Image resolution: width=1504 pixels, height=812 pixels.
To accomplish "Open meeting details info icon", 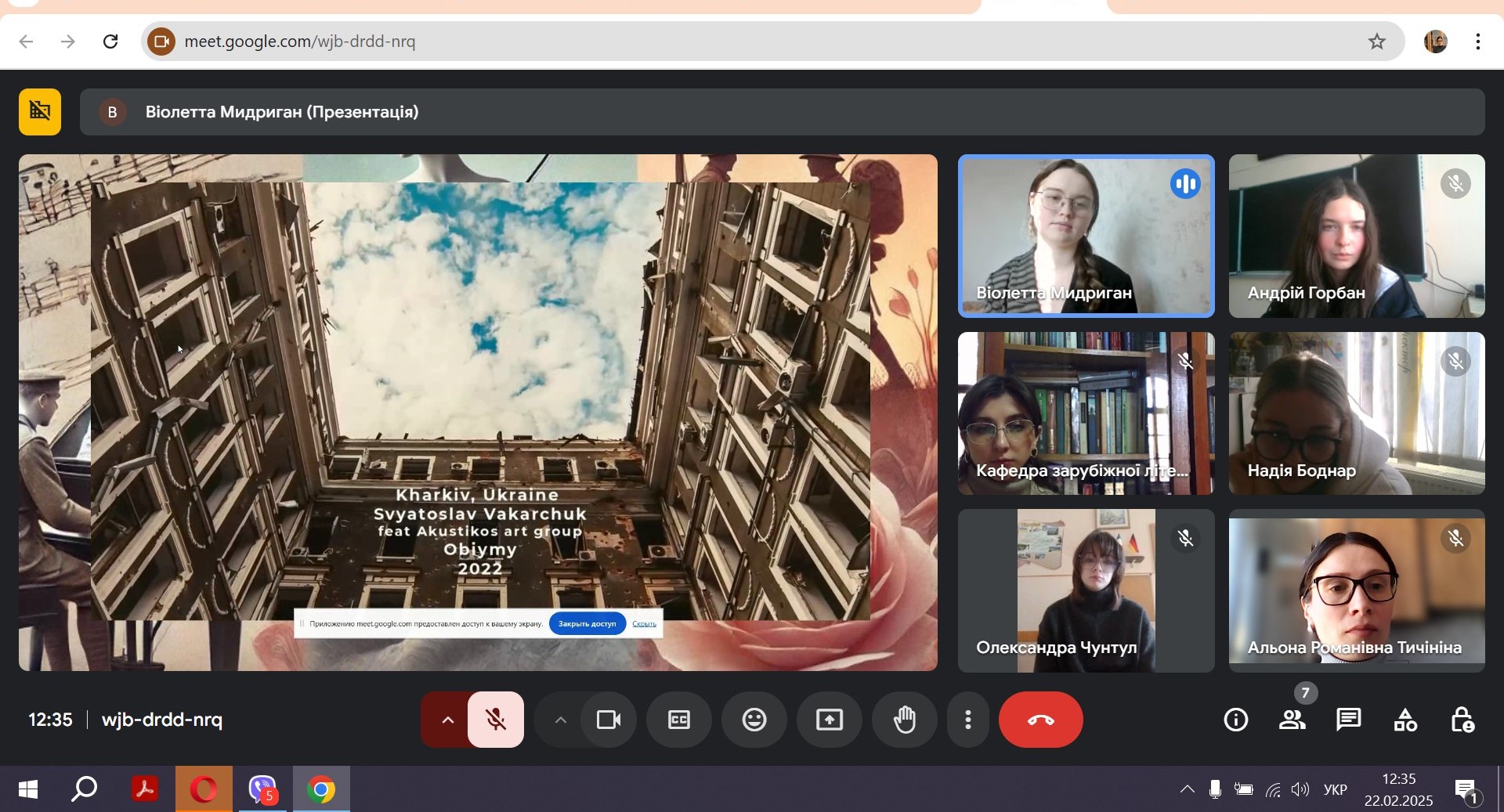I will [1236, 720].
